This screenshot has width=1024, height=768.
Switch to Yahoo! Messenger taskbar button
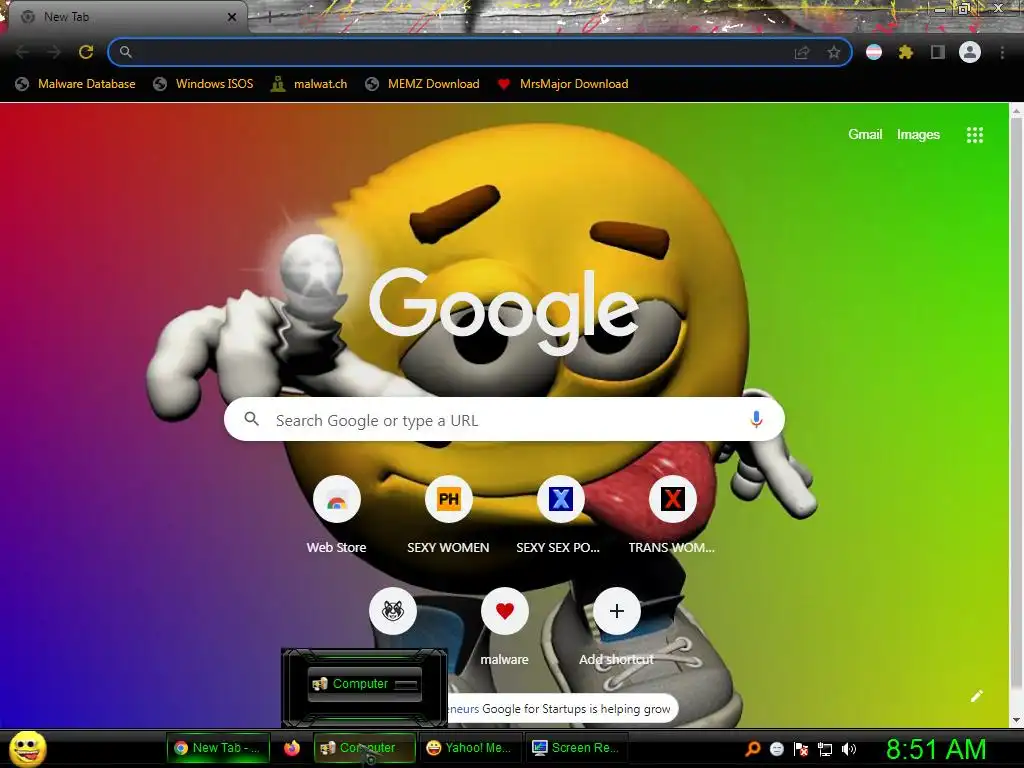(471, 748)
